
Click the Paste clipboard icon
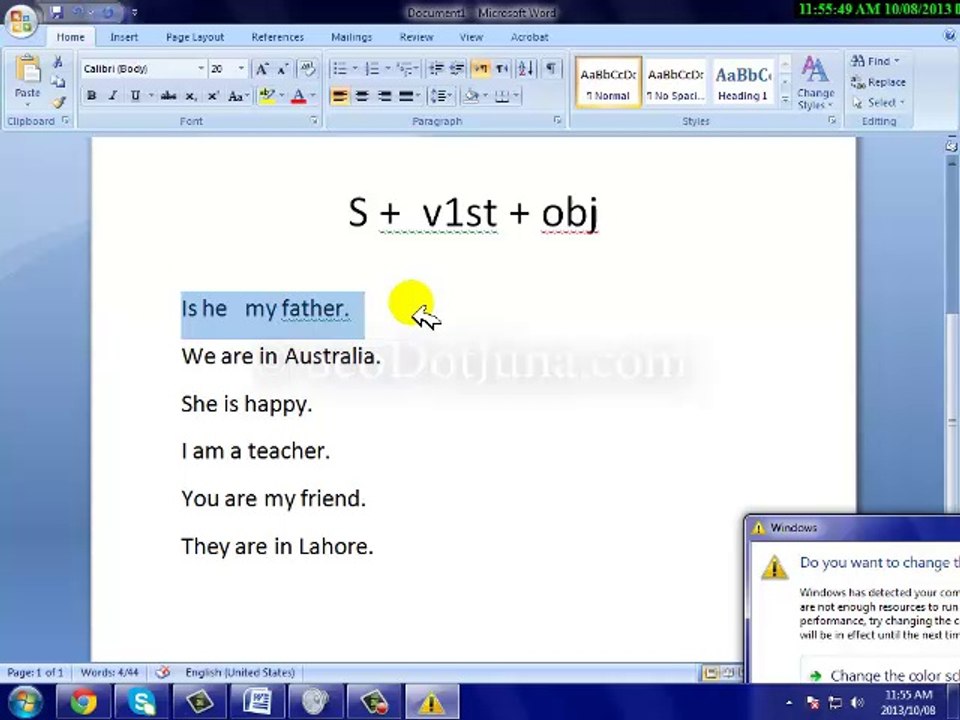coord(28,69)
